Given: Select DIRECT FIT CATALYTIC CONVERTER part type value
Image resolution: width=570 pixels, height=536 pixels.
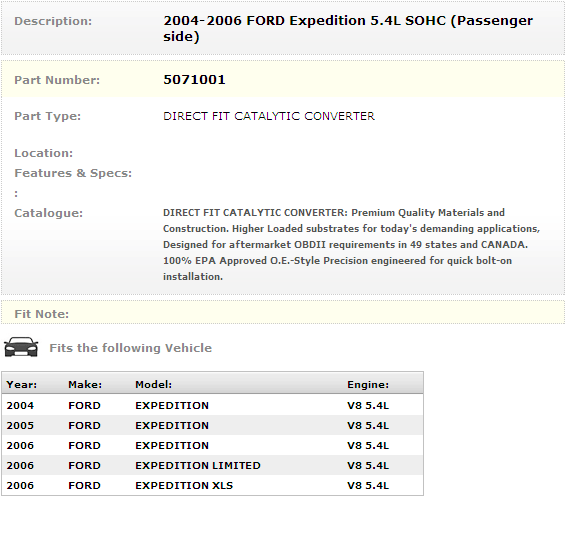Looking at the screenshot, I should click(x=269, y=116).
